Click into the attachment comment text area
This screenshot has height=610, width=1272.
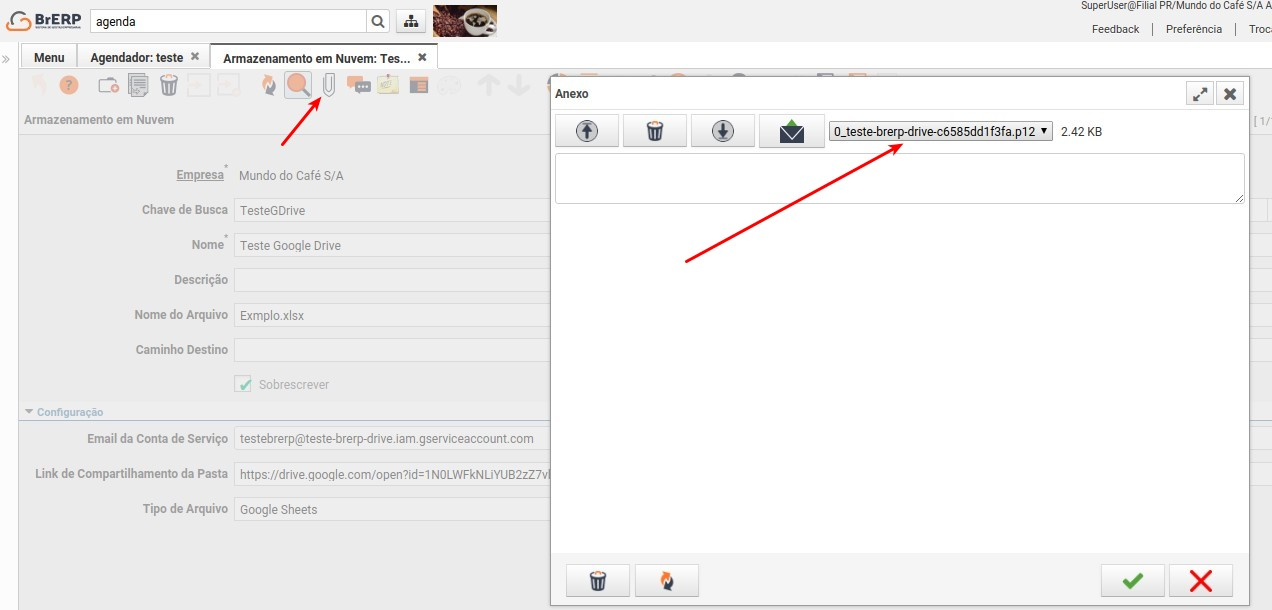pos(900,178)
